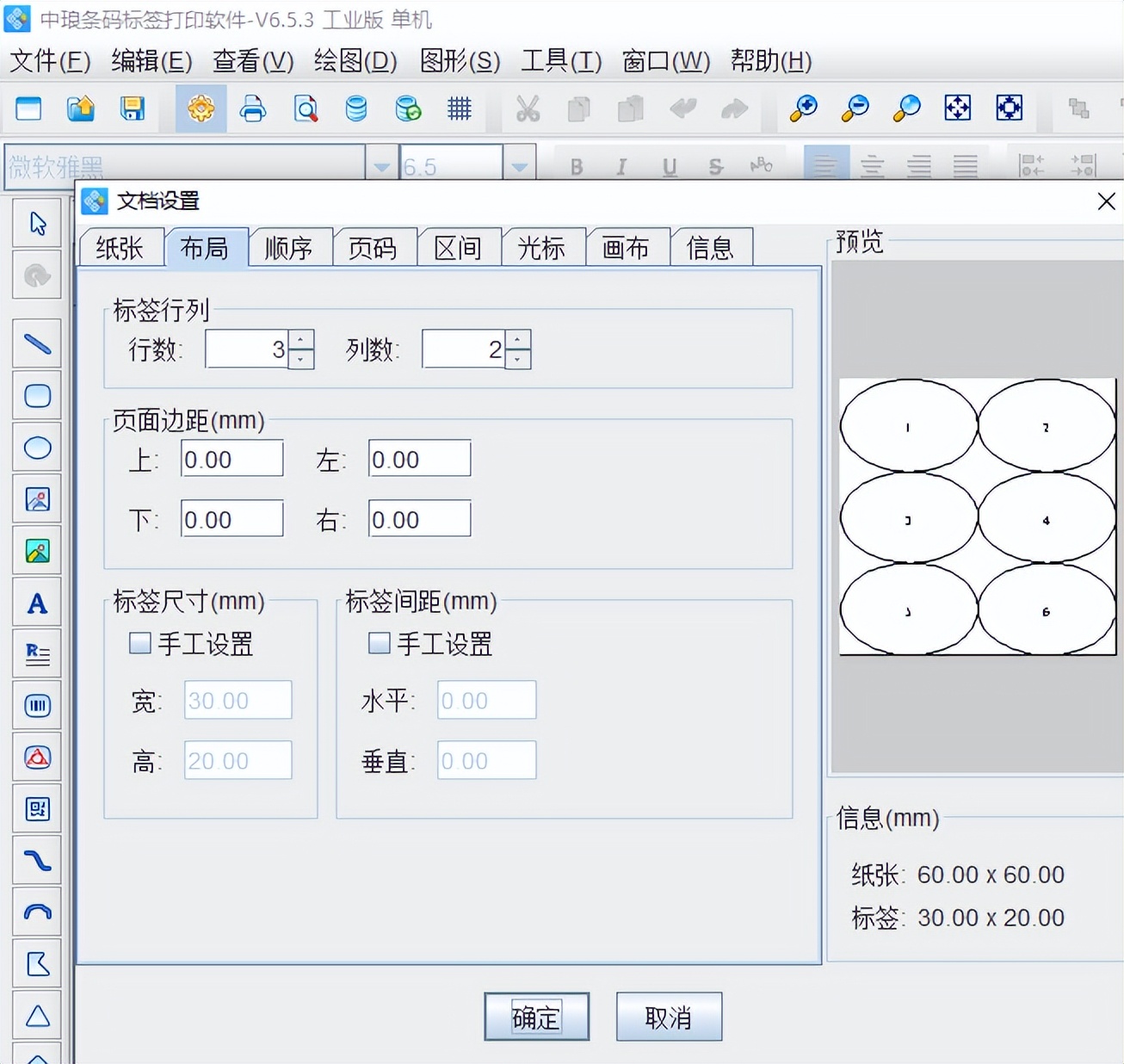Viewport: 1124px width, 1064px height.
Task: Select the straight line drawing tool
Action: click(37, 344)
